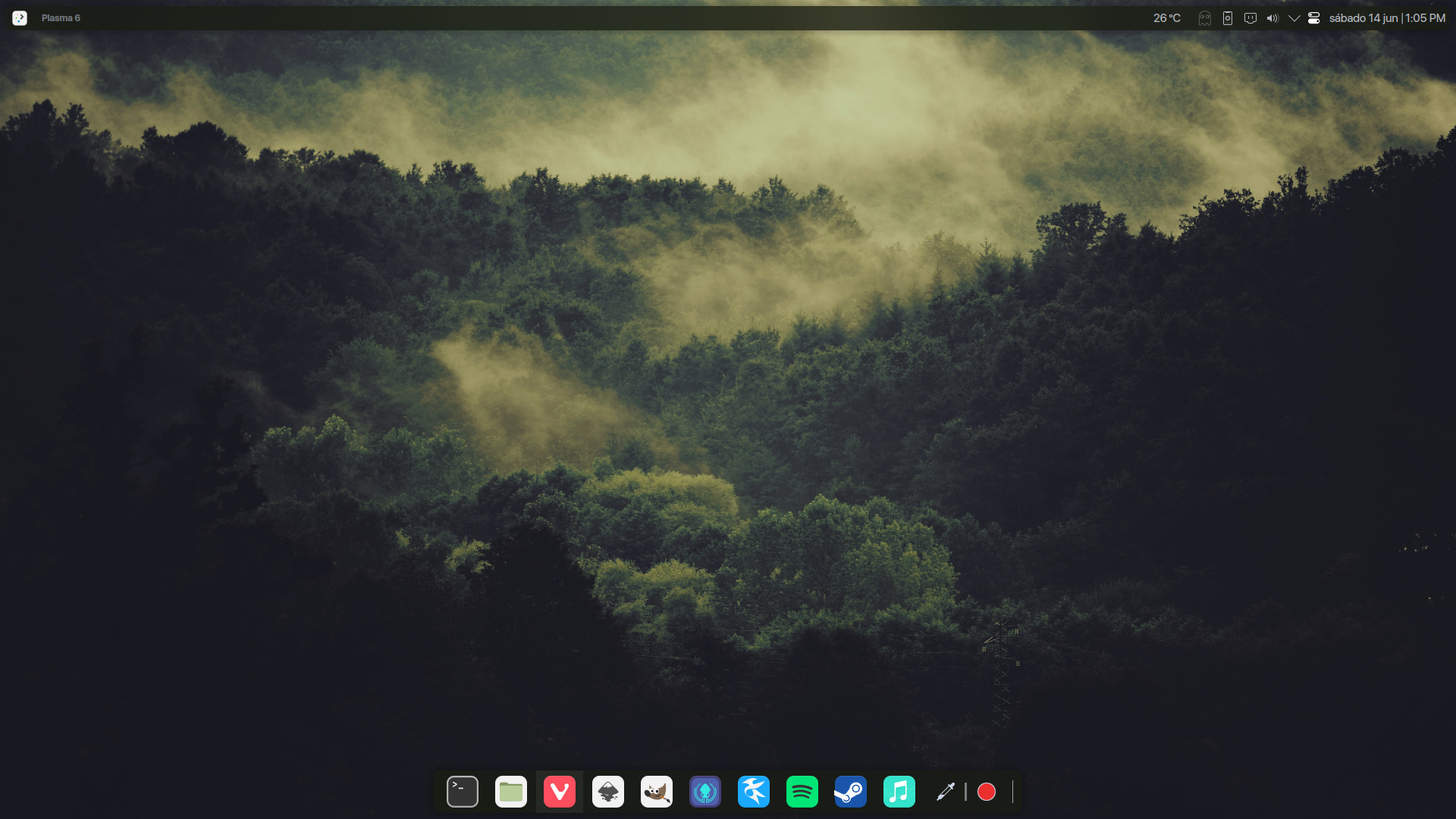
Task: Launch Spotify from the dock
Action: 802,792
